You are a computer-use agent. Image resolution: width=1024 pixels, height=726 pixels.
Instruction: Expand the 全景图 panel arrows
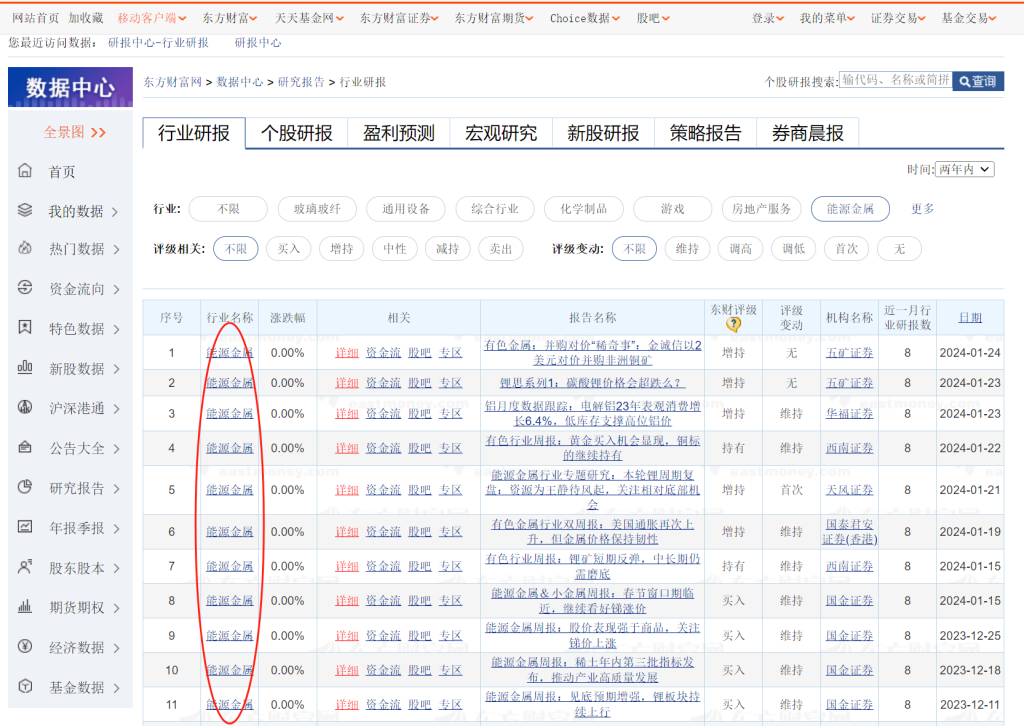pyautogui.click(x=98, y=132)
